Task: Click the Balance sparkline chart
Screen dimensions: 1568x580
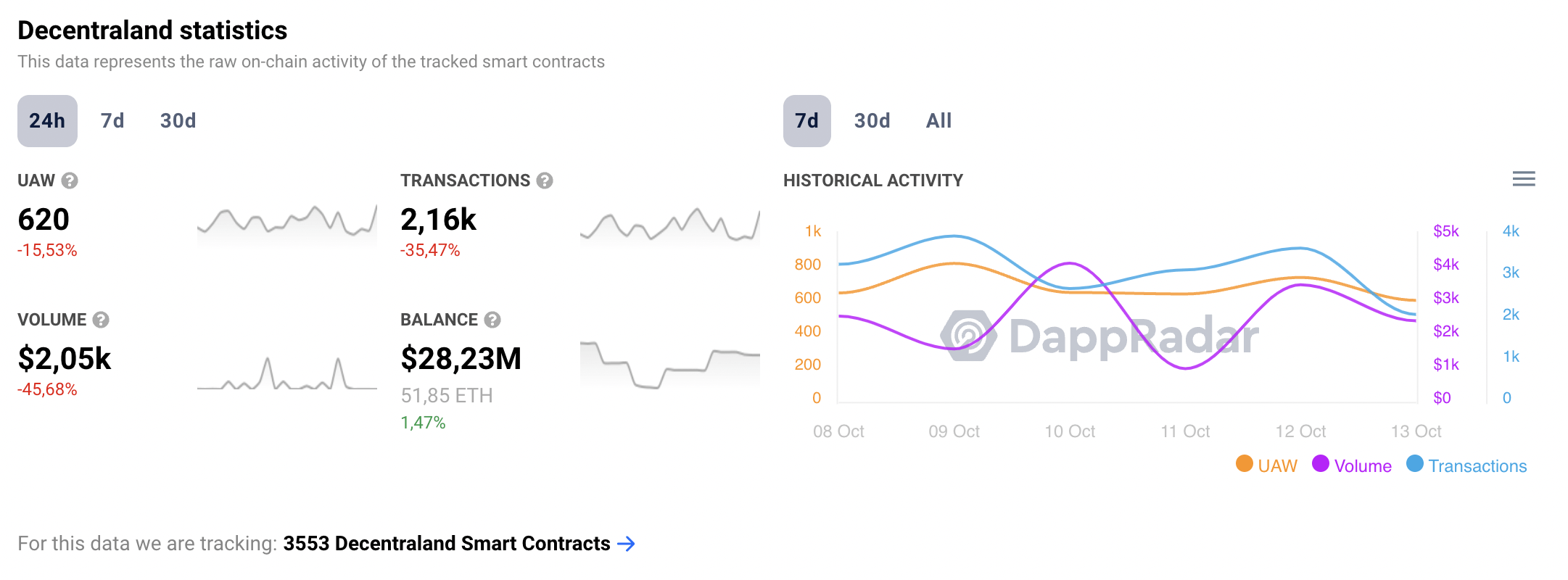Action: pos(669,362)
